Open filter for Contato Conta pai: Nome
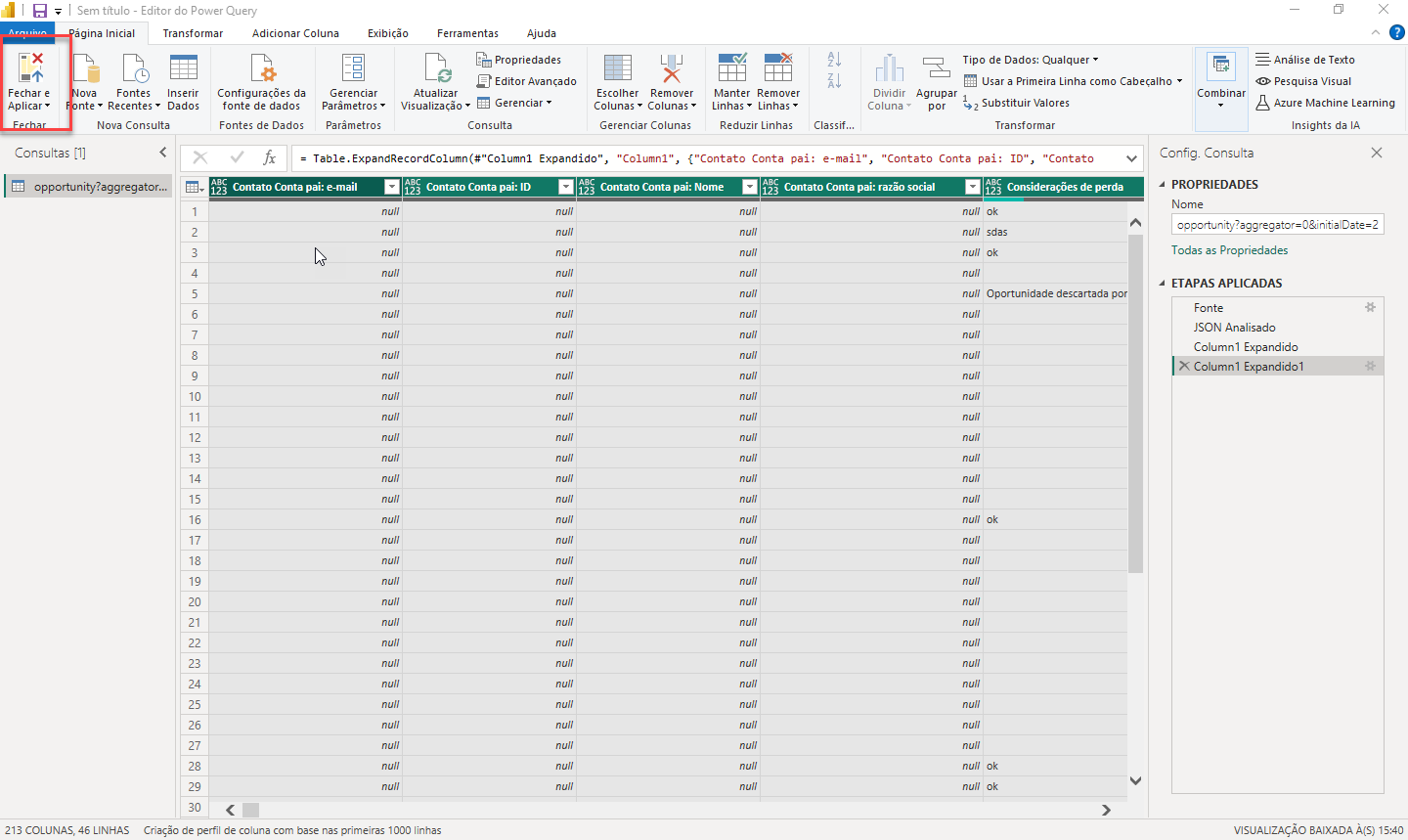Image resolution: width=1408 pixels, height=840 pixels. pyautogui.click(x=750, y=187)
